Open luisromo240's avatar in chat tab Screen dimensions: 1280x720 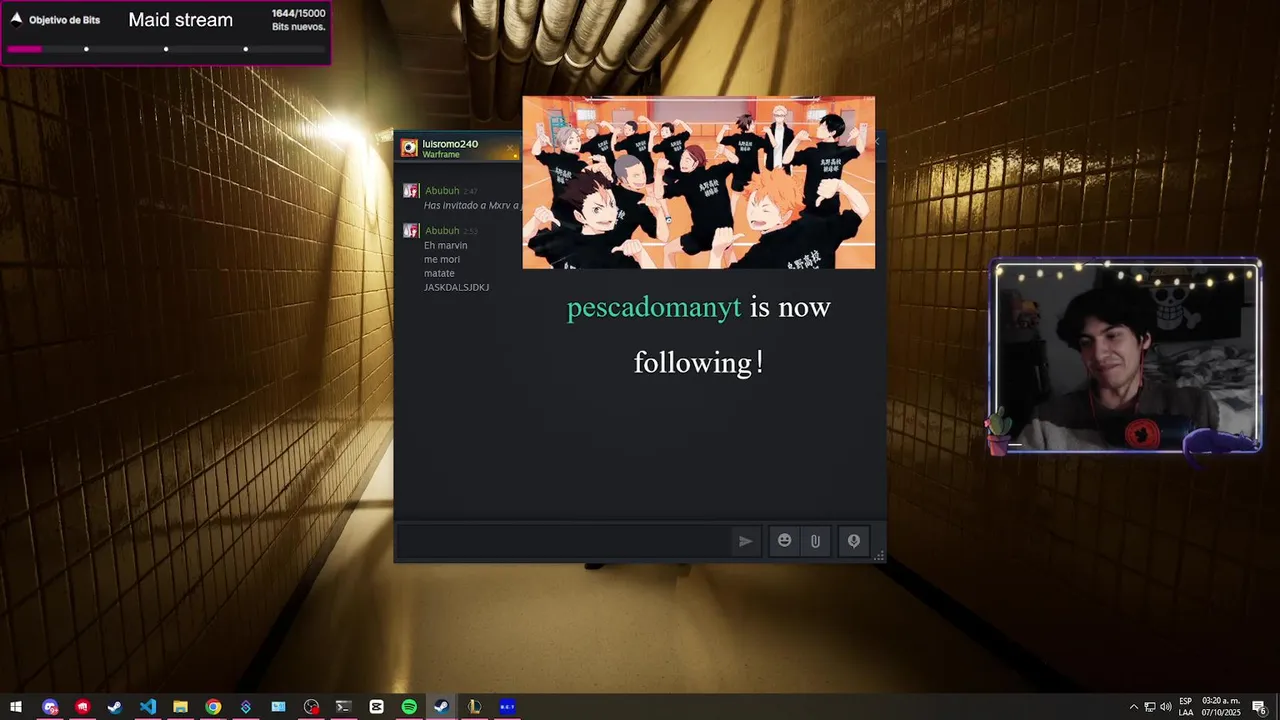[x=409, y=148]
